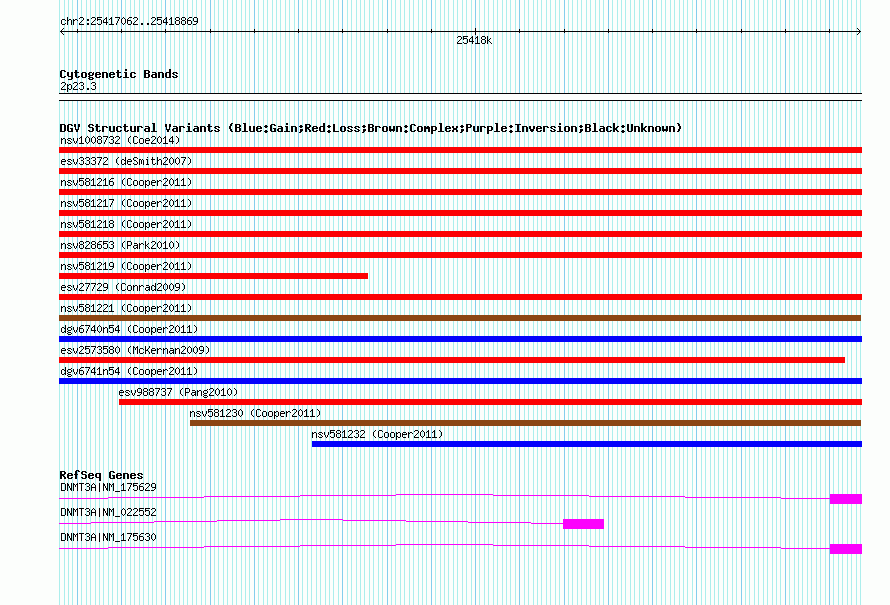Click the brown nsv581221 complex variant bar

pos(460,318)
